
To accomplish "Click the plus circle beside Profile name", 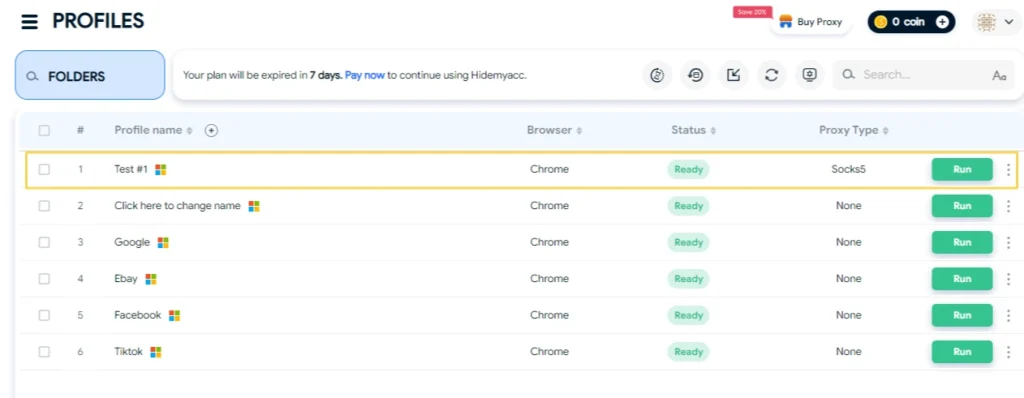I will pyautogui.click(x=211, y=131).
